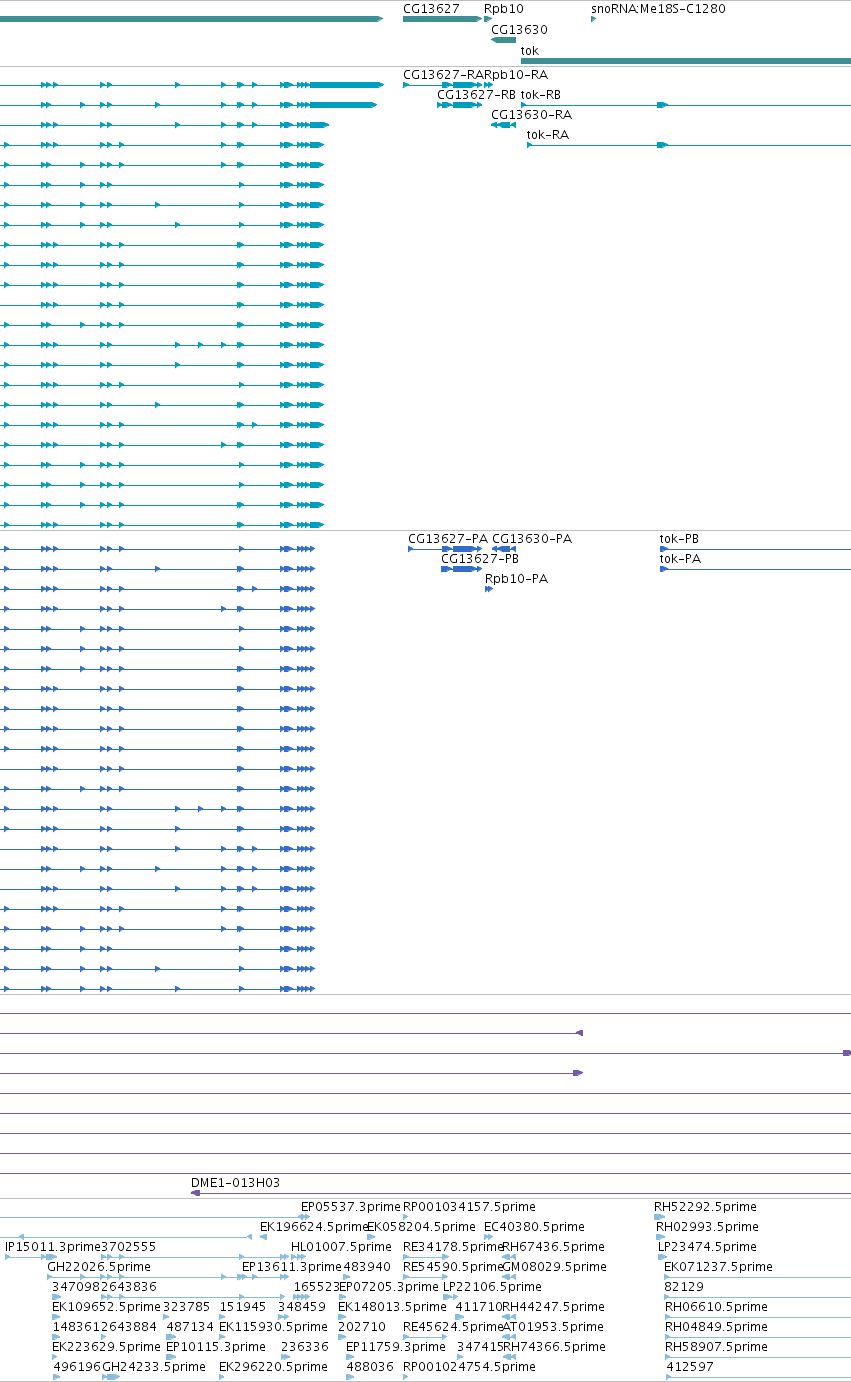Select EST label RH74366.5prime
This screenshot has height=1382, width=851.
(x=553, y=1347)
